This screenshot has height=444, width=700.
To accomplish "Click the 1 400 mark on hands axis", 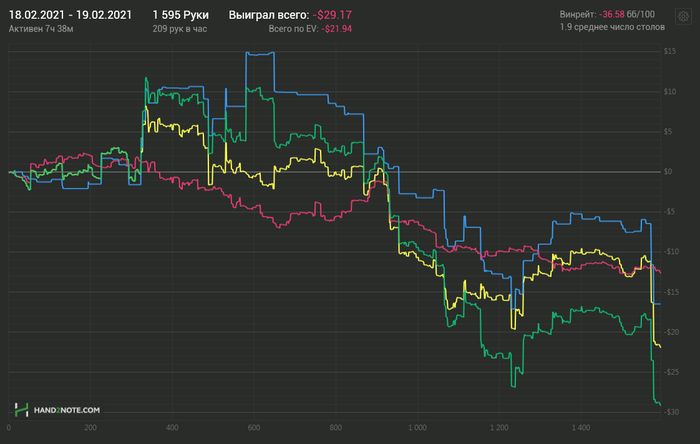I will (580, 427).
